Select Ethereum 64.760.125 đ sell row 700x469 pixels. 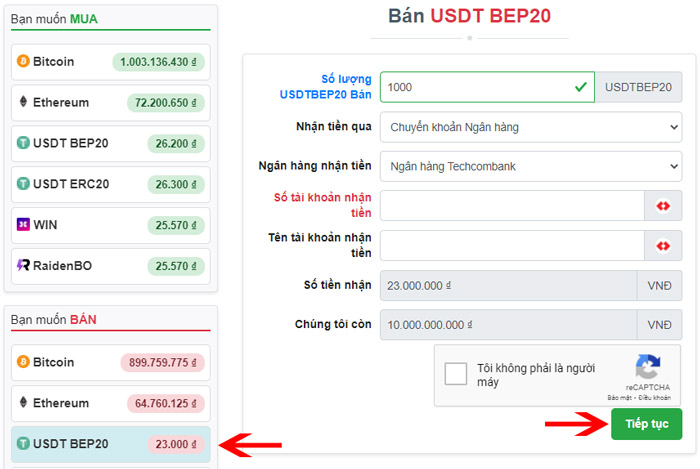point(111,403)
